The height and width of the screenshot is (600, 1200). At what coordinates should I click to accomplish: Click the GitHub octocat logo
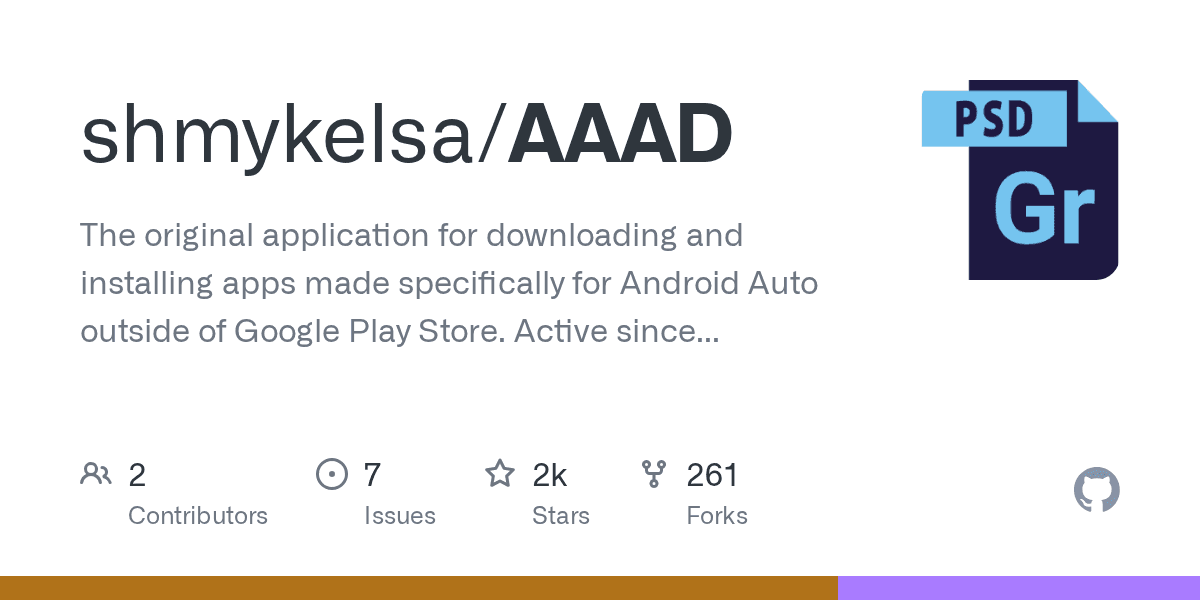[x=1096, y=491]
